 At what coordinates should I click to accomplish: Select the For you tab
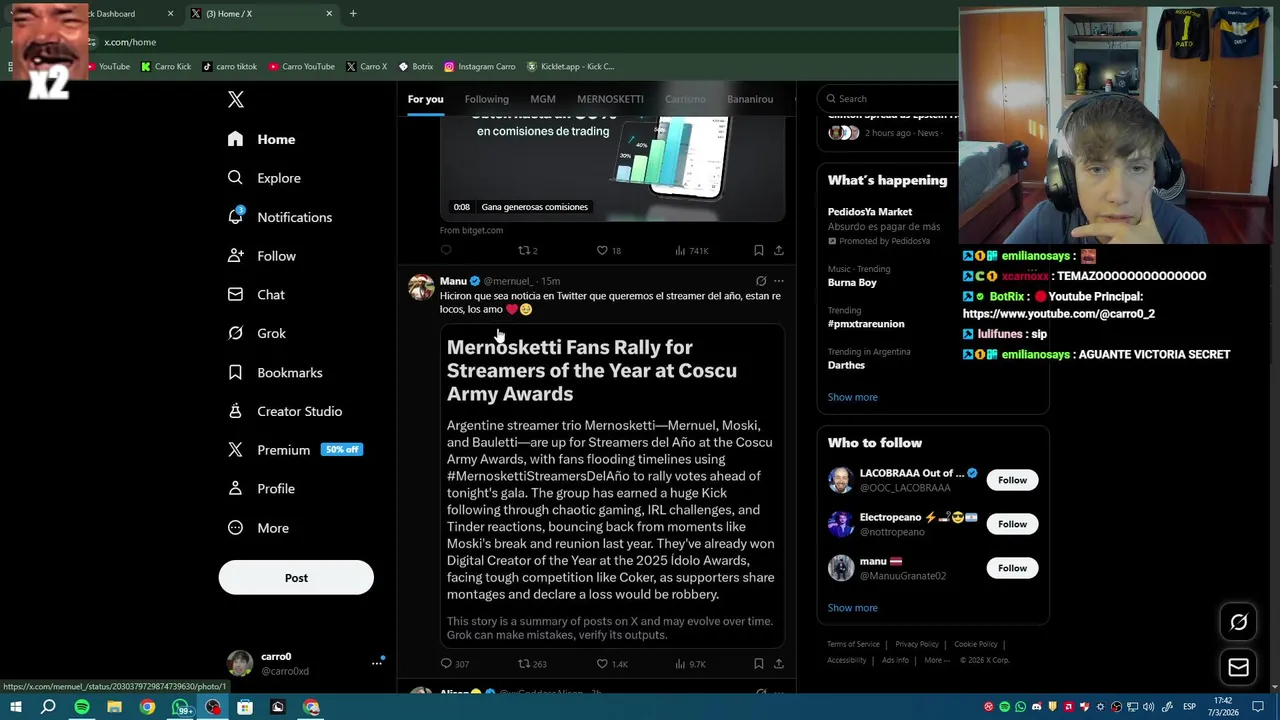pos(425,99)
